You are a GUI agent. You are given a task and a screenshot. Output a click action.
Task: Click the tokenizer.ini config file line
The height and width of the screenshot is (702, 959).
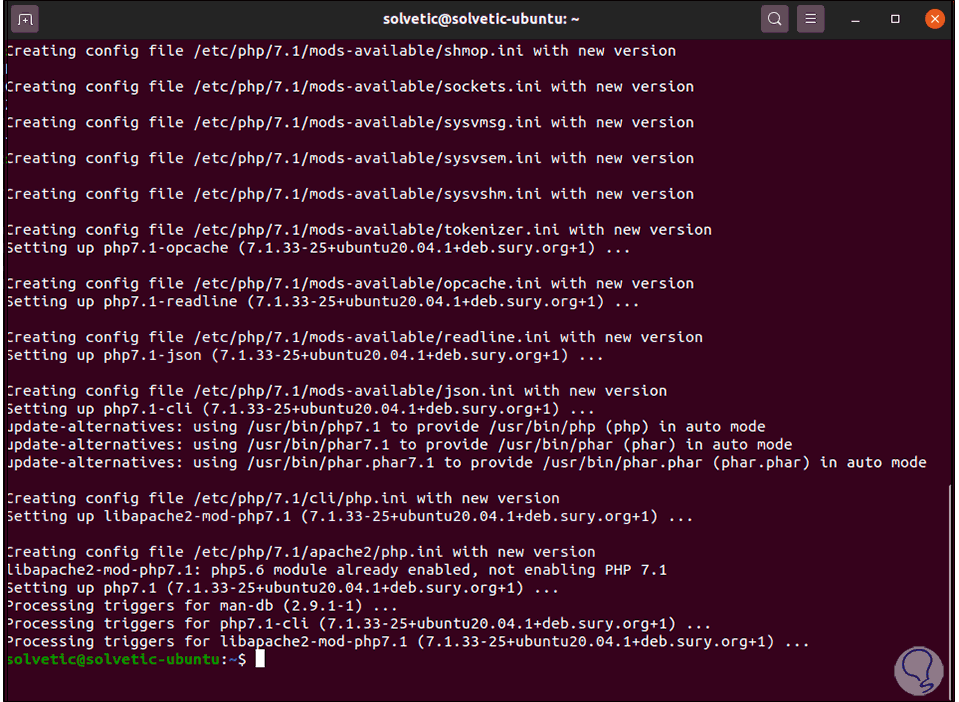click(359, 230)
